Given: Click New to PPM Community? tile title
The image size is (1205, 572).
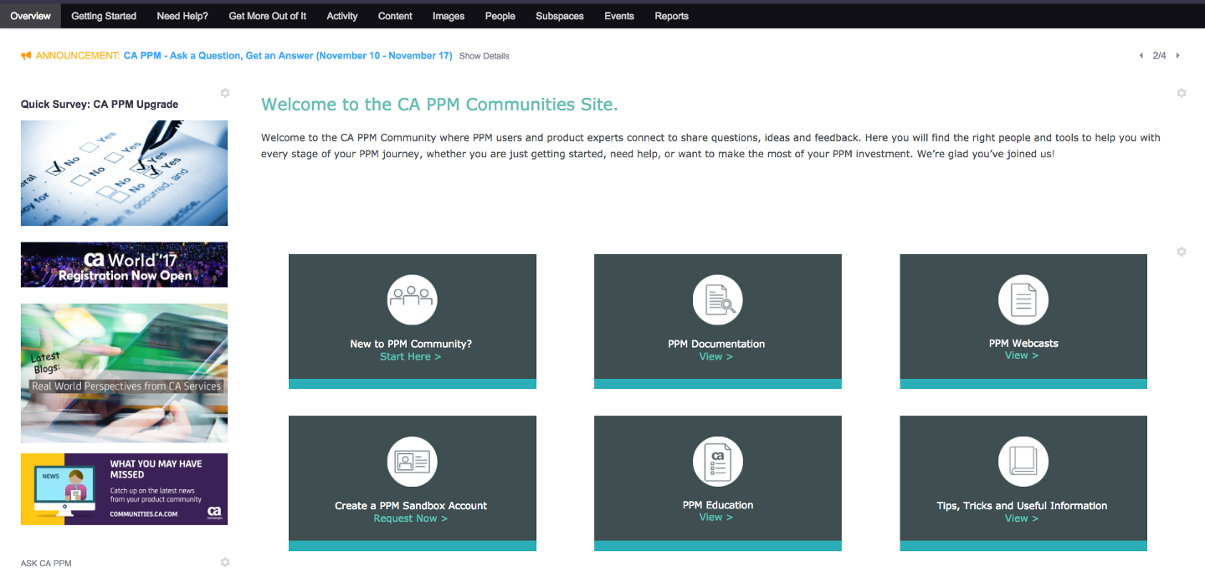Looking at the screenshot, I should pos(411,344).
